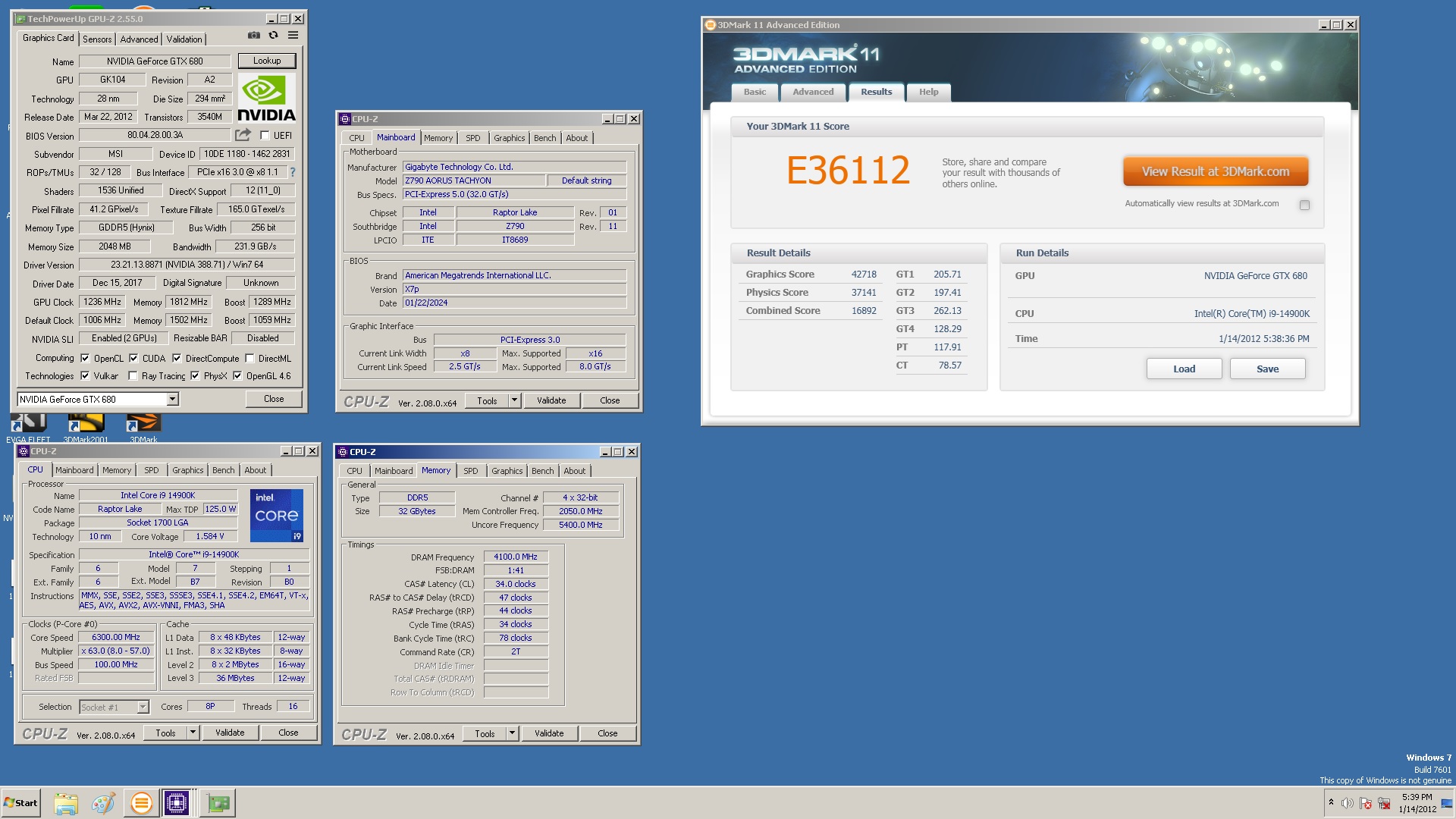
Task: Toggle the OpenCL checkbox
Action: point(85,359)
